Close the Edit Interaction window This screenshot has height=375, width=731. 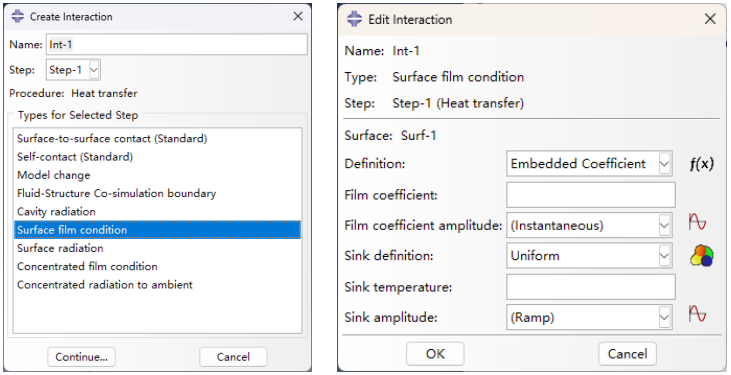(710, 19)
